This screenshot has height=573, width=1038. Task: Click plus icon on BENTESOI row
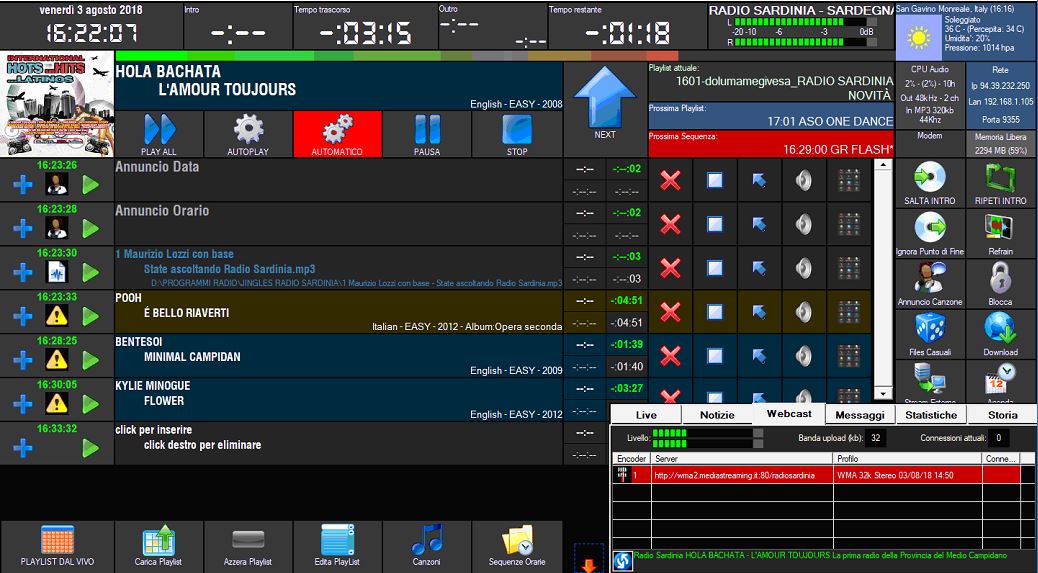click(23, 360)
